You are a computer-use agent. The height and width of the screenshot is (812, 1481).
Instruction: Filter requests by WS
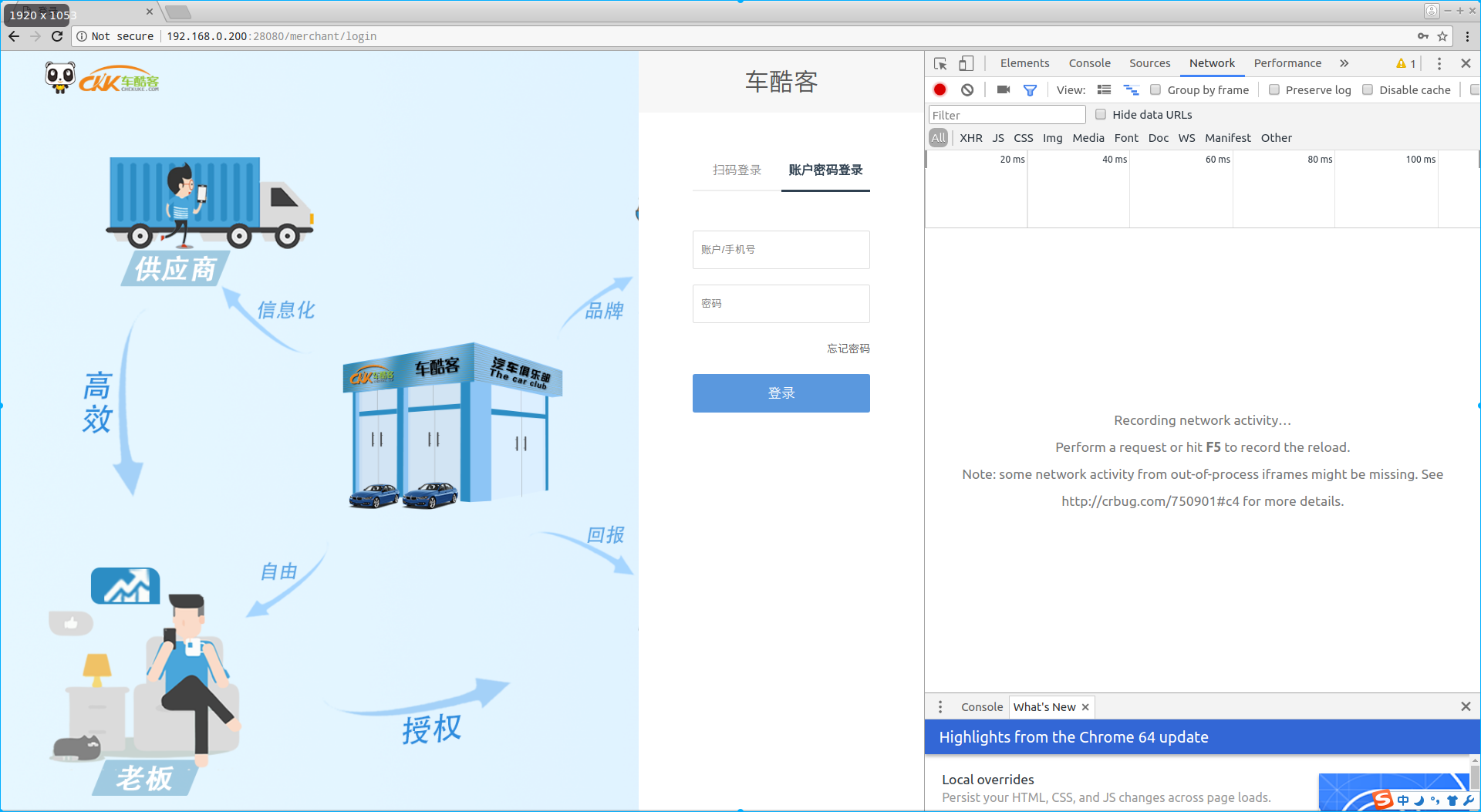coord(1186,138)
